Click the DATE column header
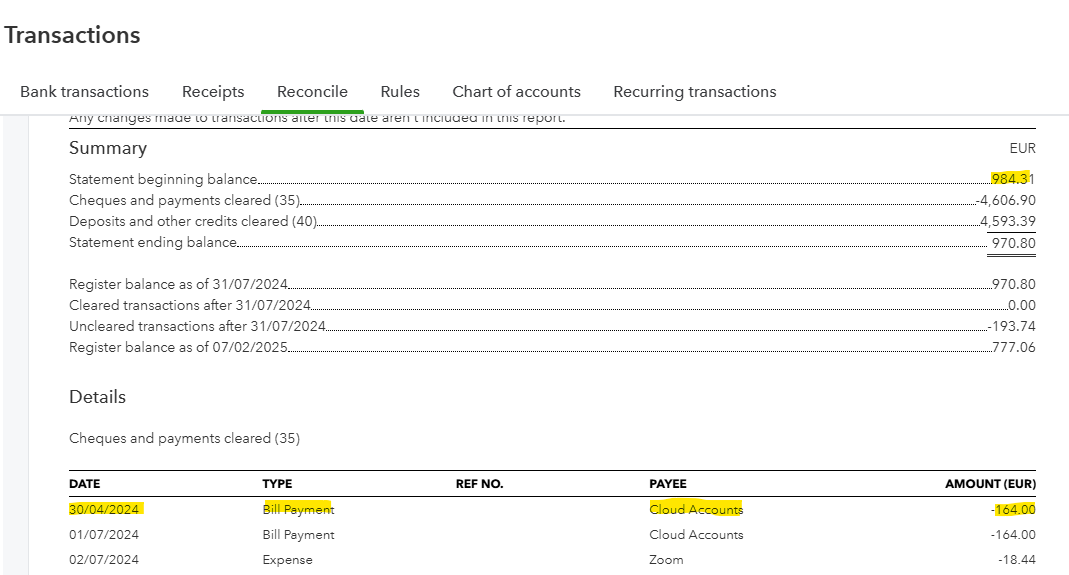 [85, 484]
